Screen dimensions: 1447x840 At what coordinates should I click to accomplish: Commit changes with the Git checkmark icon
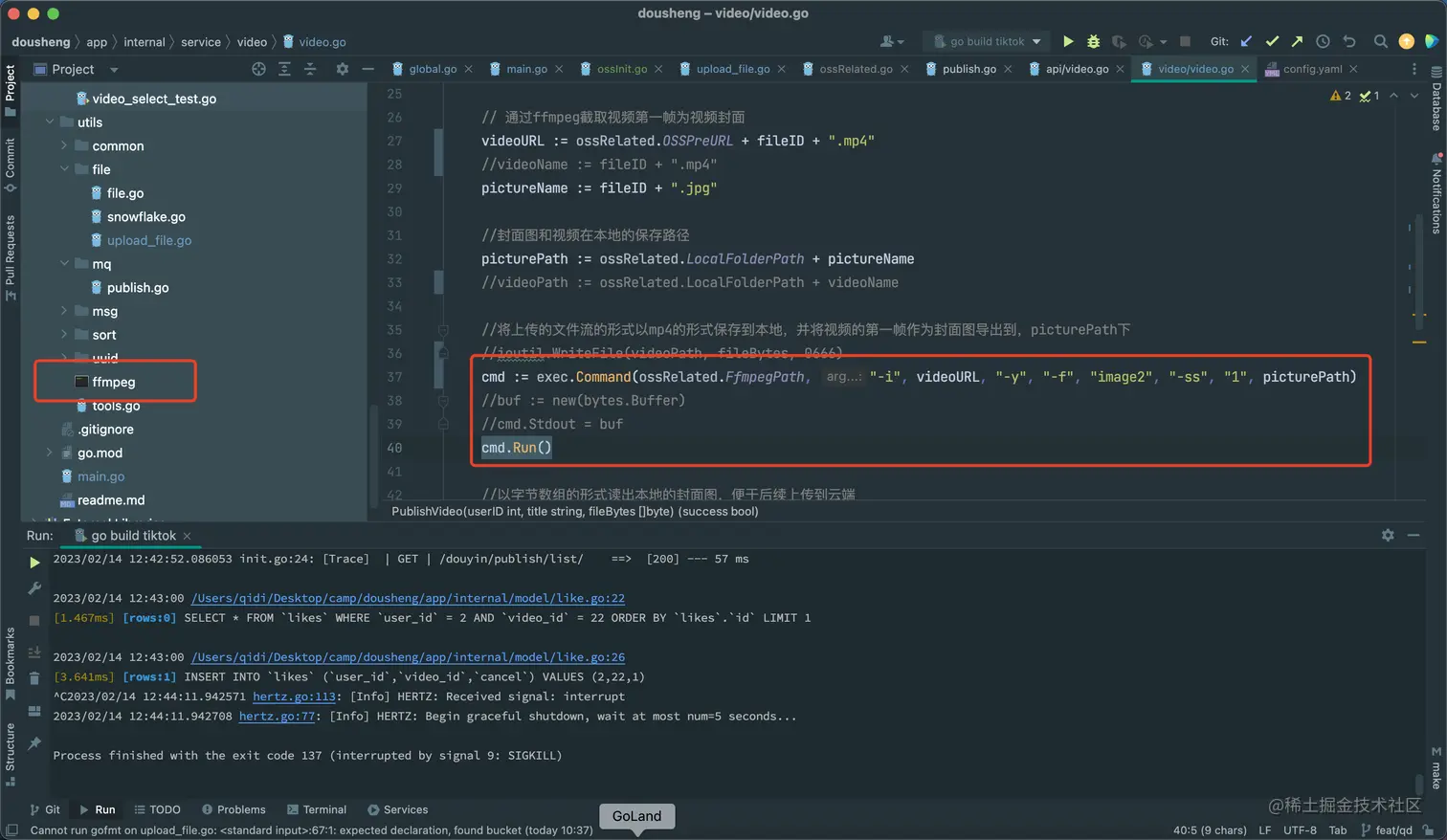point(1272,41)
